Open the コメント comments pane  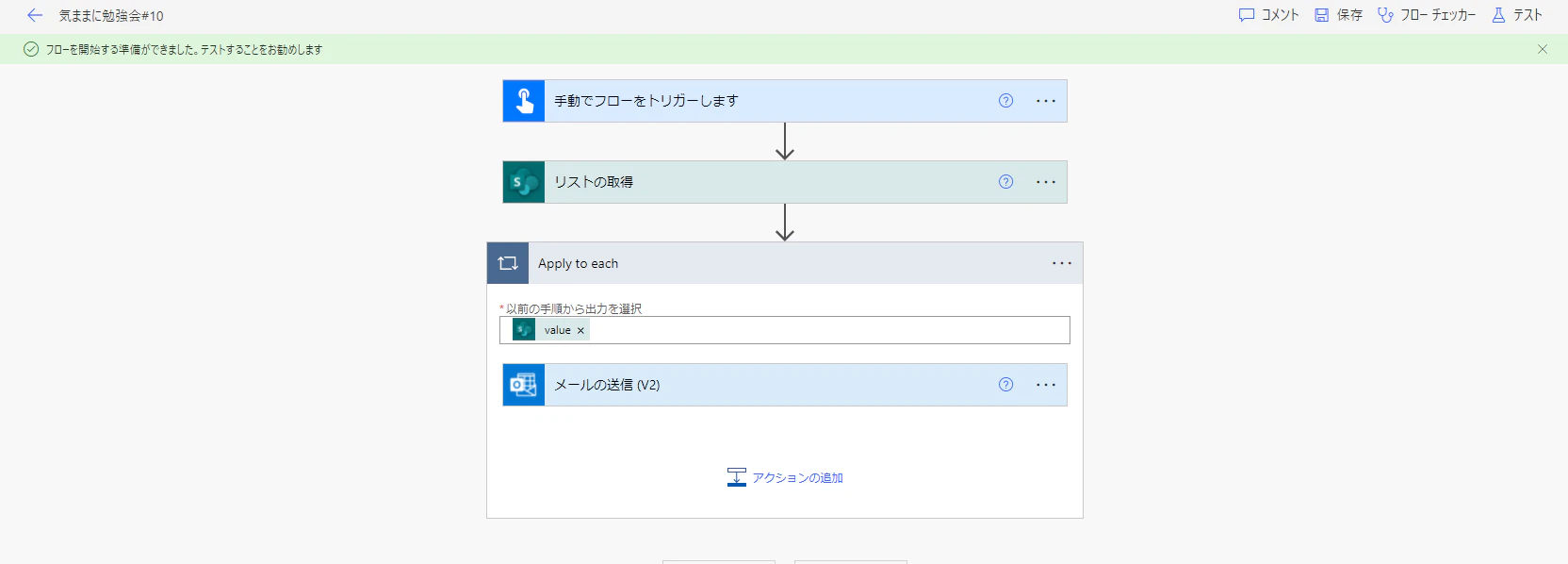point(1268,15)
